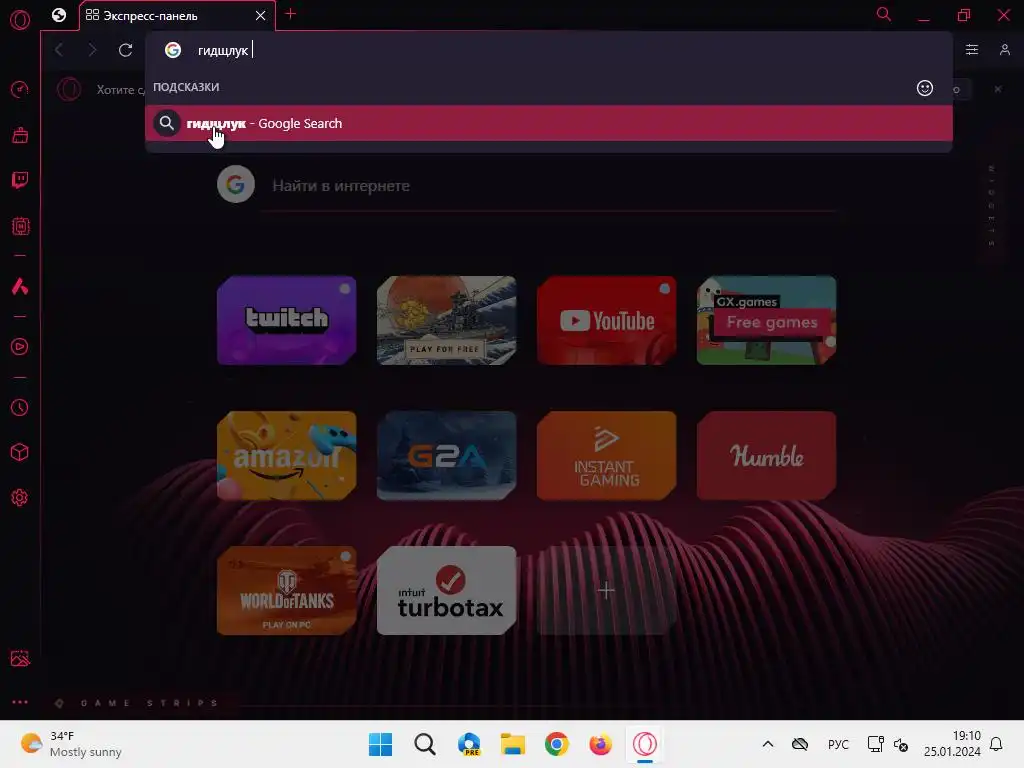Screen dimensions: 1024x768
Task: Launch File Explorer from taskbar
Action: 513,744
